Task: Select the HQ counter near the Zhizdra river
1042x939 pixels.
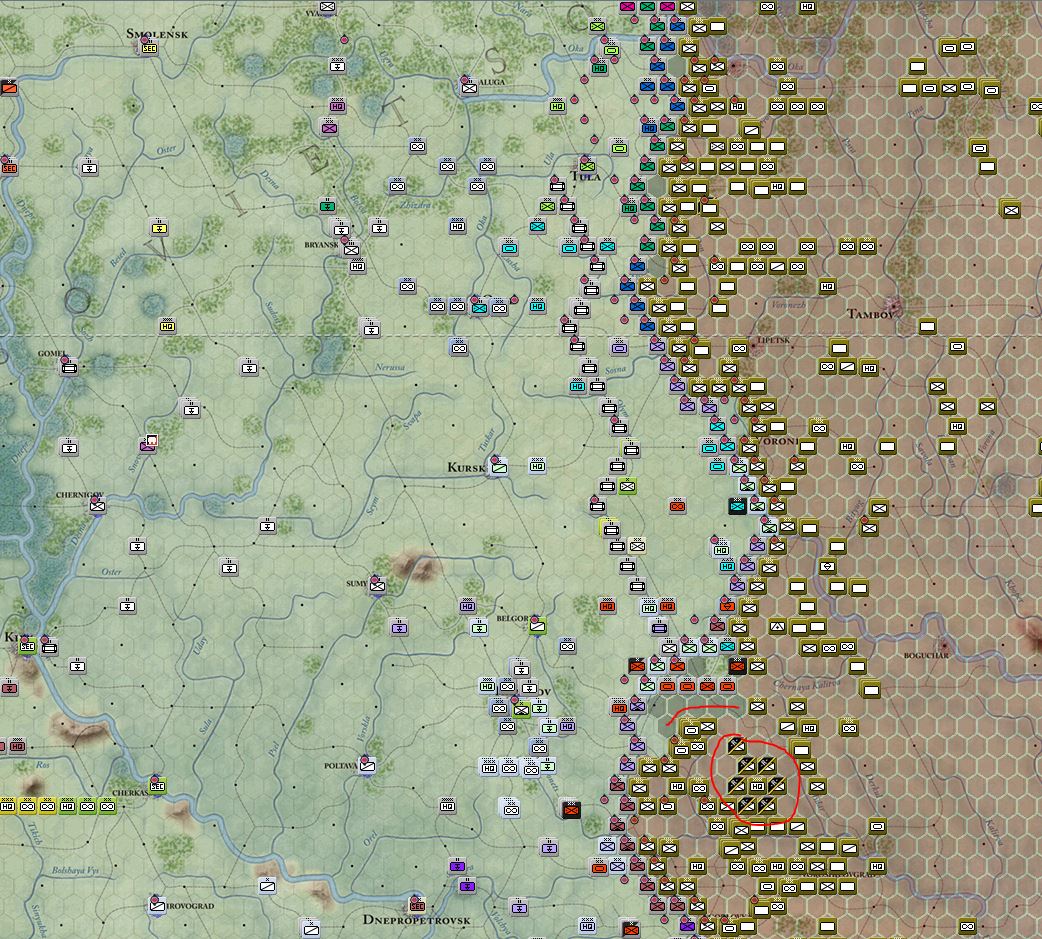Action: (457, 226)
